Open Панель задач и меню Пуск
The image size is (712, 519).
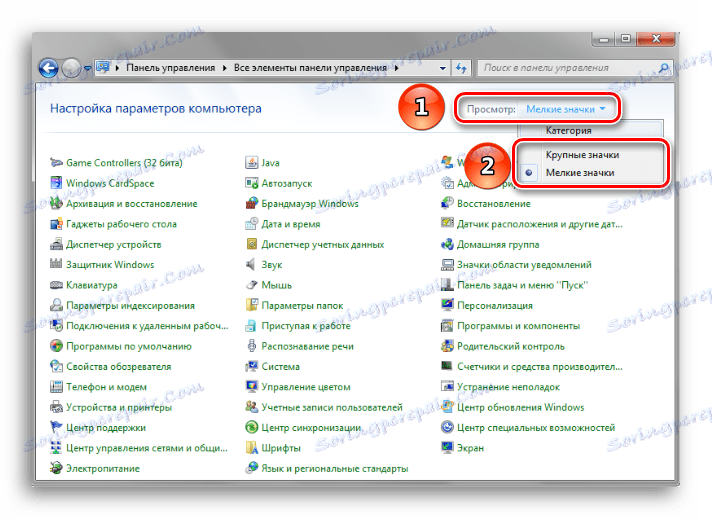coord(522,285)
